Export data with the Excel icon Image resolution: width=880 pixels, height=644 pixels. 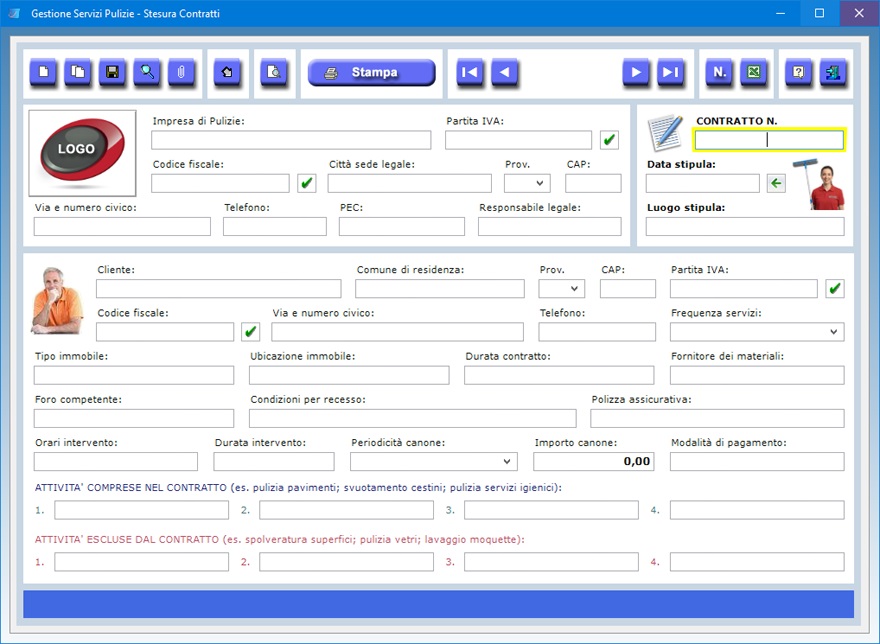click(x=753, y=73)
